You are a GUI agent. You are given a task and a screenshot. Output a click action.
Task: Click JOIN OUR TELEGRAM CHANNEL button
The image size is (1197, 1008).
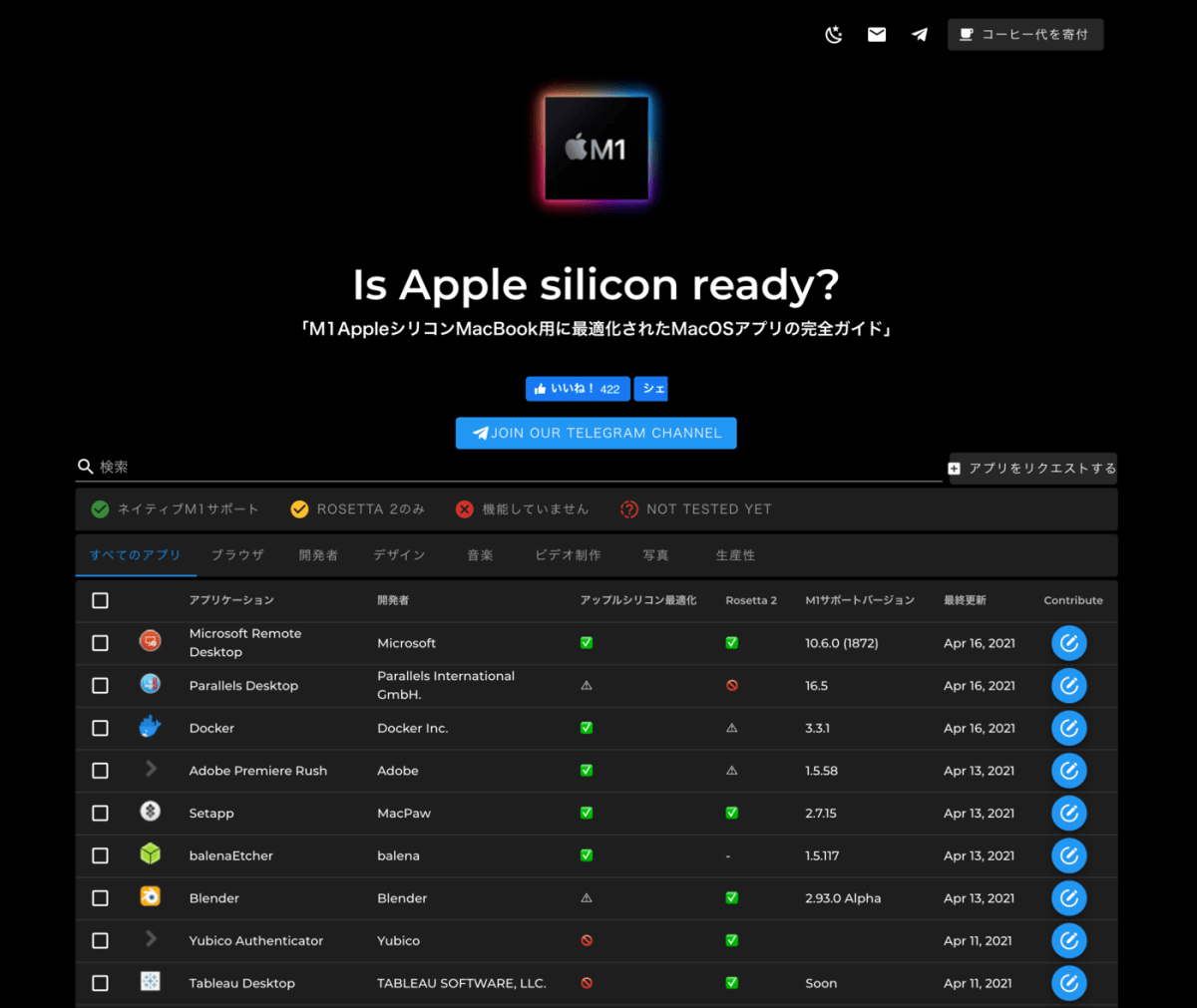[x=596, y=433]
